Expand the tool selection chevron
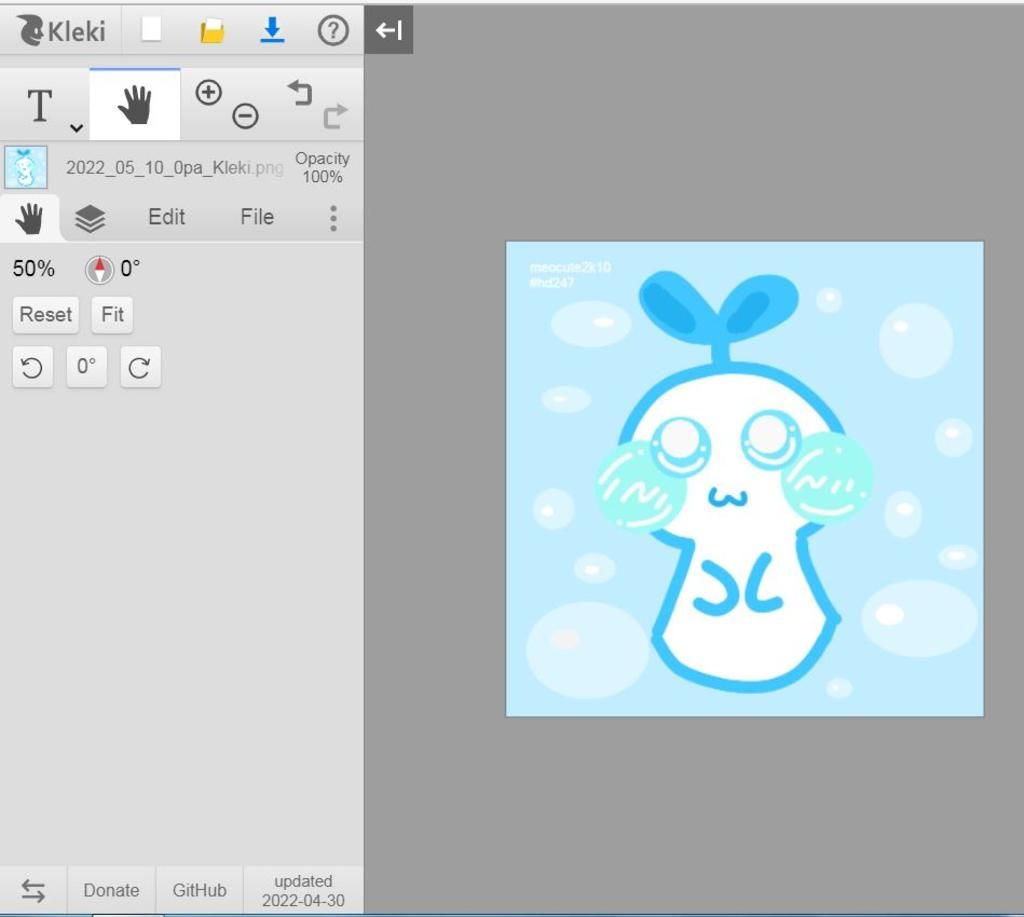Viewport: 1024px width, 917px height. [x=76, y=128]
